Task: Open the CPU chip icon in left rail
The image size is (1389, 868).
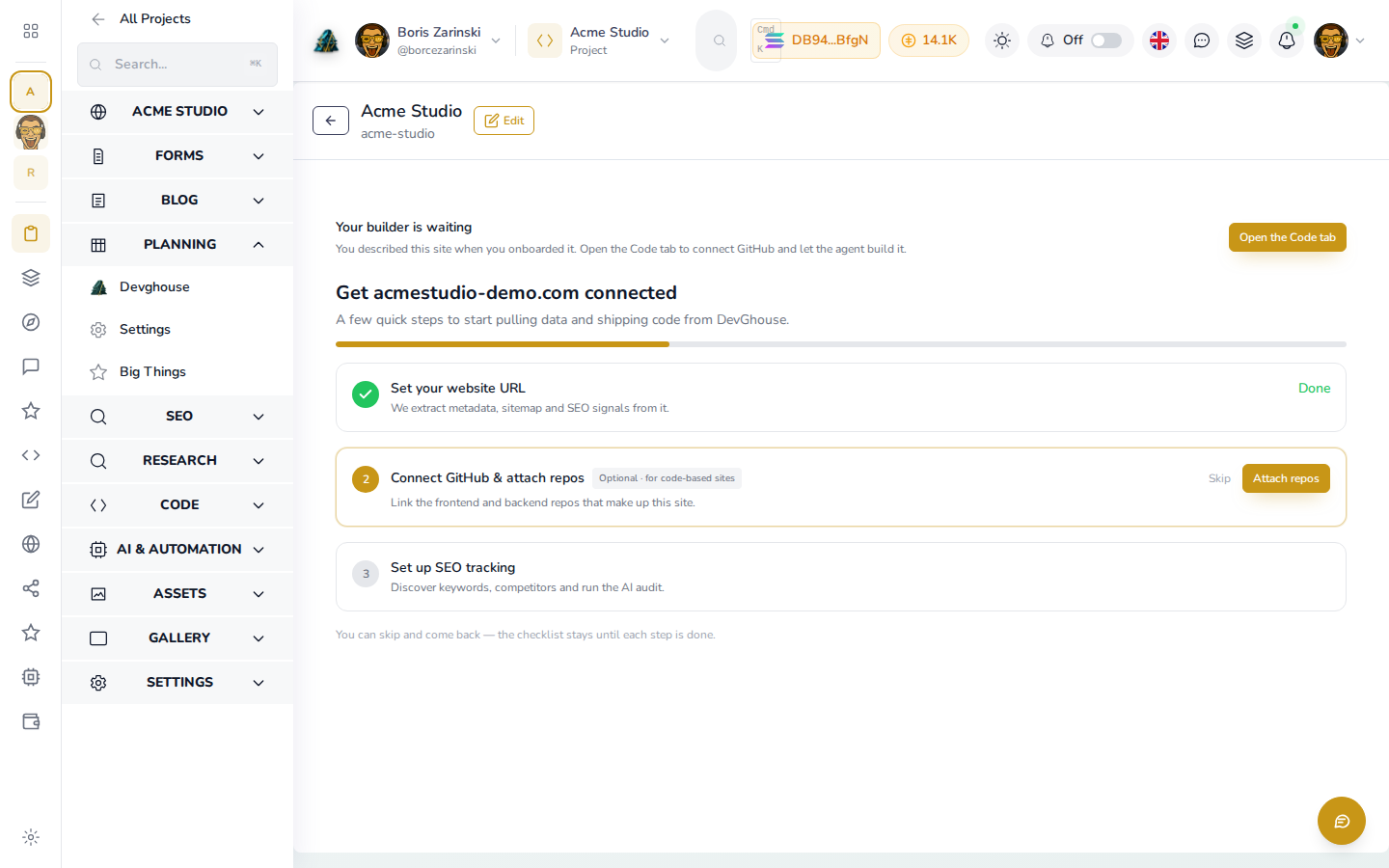Action: coord(31,677)
